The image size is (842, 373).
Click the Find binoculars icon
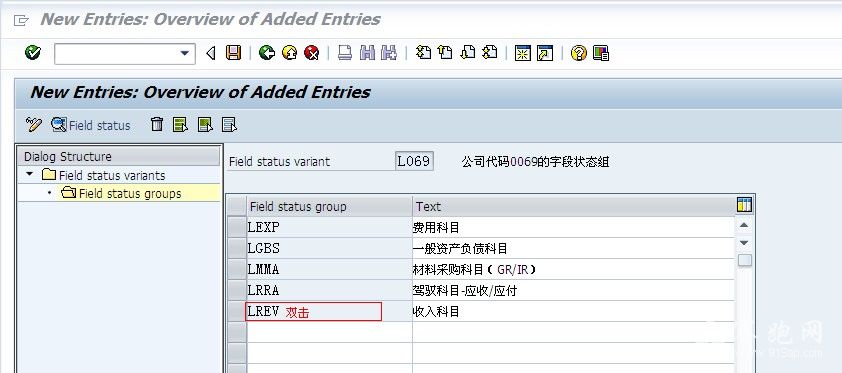tap(367, 53)
